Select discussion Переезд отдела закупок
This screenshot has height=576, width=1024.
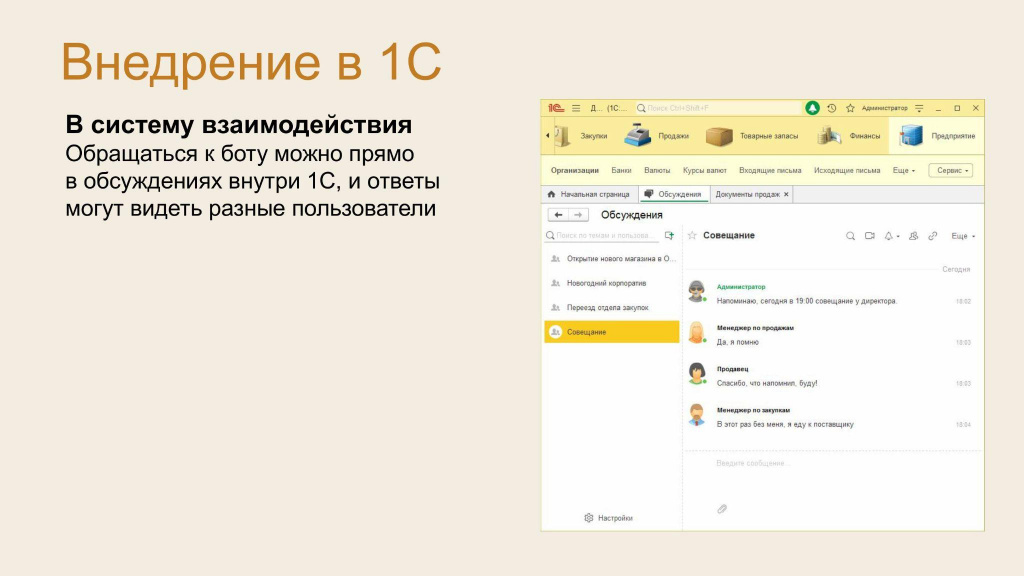[x=612, y=308]
